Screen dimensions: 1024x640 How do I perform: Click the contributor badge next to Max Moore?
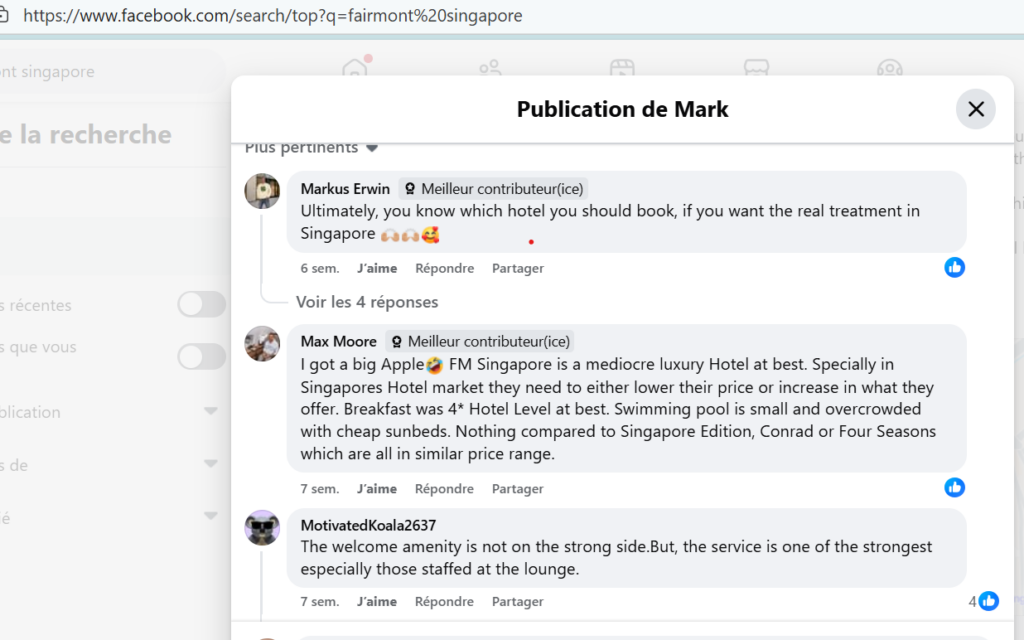point(480,341)
